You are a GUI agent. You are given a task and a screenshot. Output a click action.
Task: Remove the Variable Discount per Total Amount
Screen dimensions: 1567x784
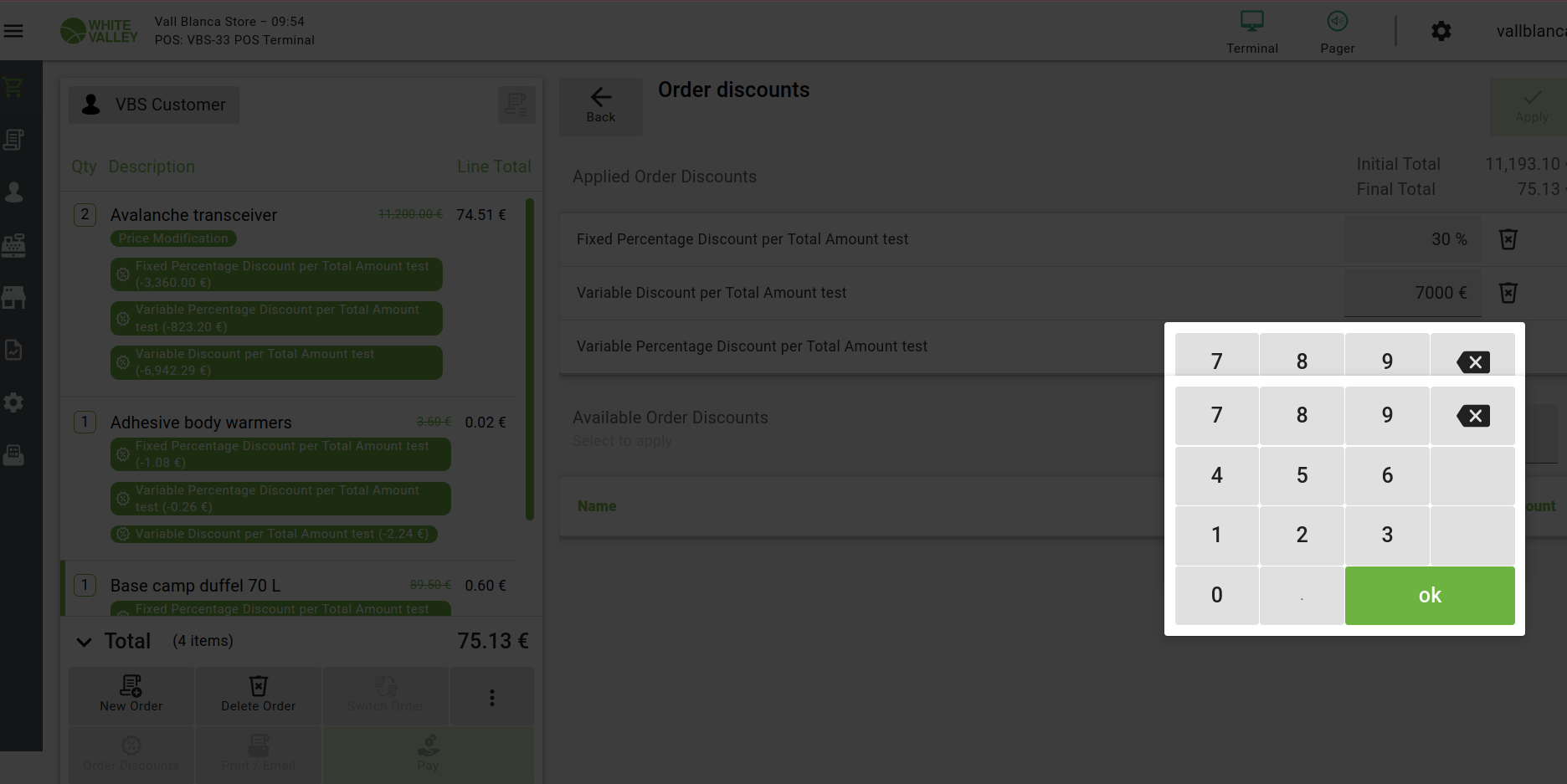[x=1508, y=293]
